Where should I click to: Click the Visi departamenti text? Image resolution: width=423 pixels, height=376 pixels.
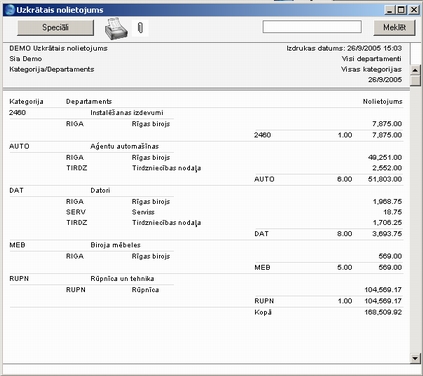371,59
